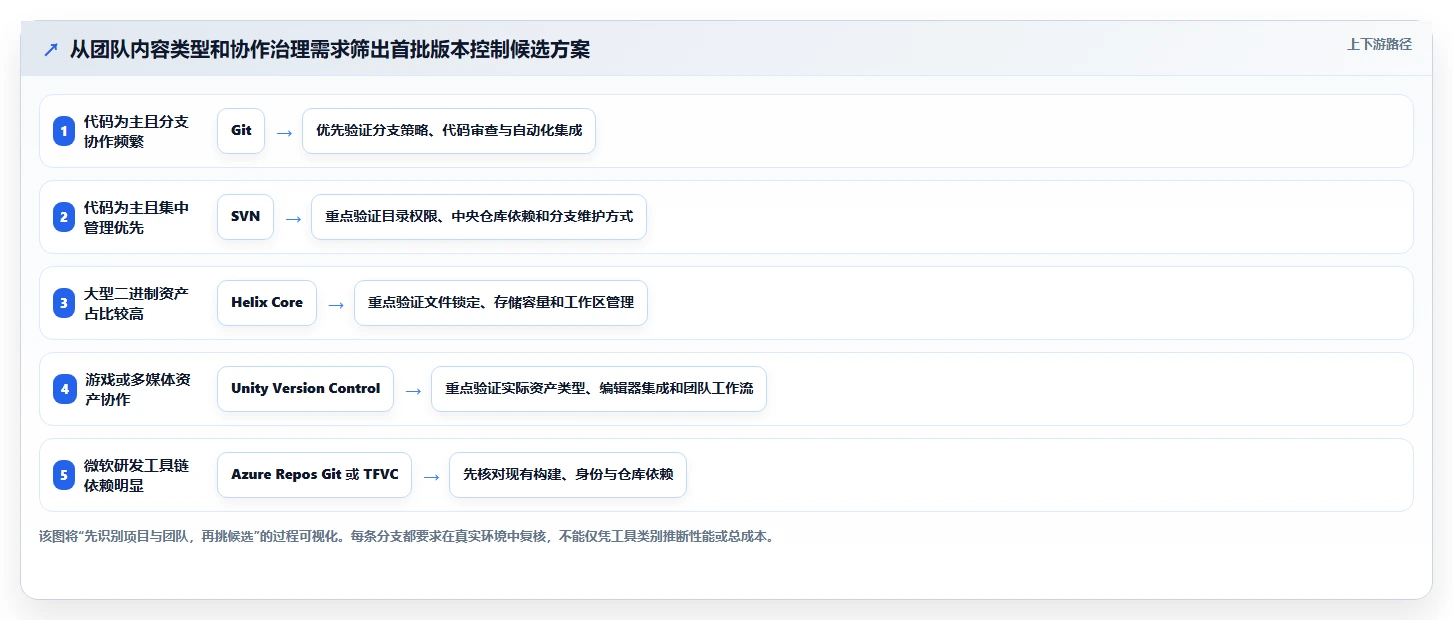This screenshot has width=1453, height=620.
Task: Click 优先验证分支策略、代码审查与自动化集成 box
Action: click(449, 131)
